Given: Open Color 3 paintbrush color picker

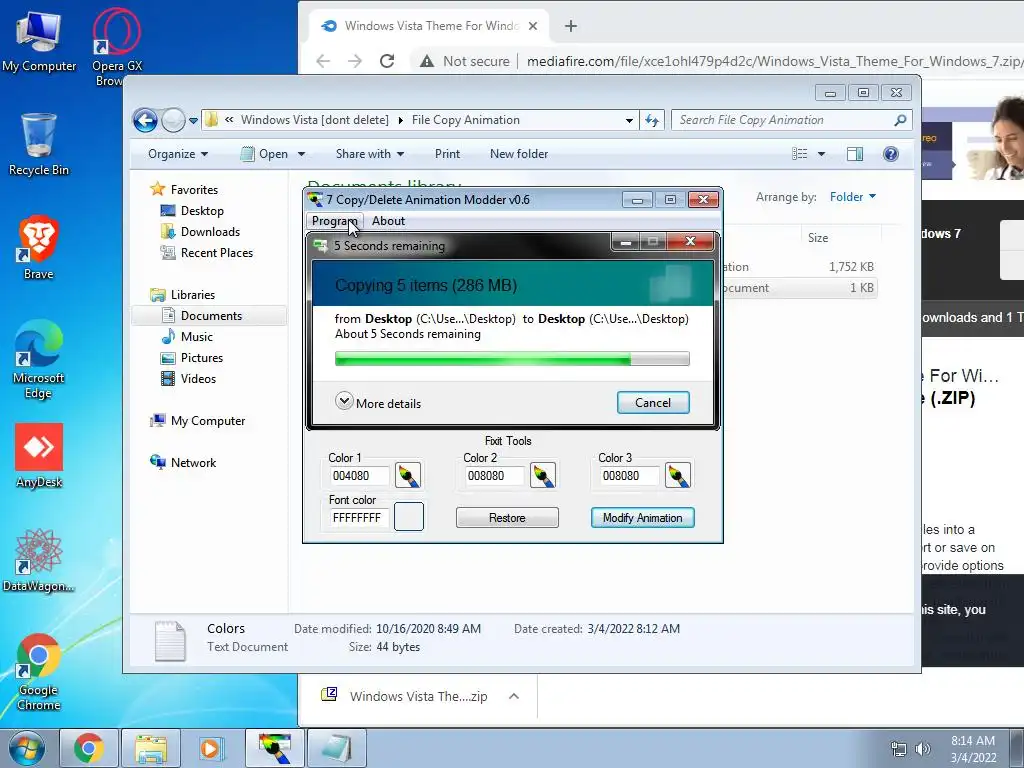Looking at the screenshot, I should click(678, 475).
